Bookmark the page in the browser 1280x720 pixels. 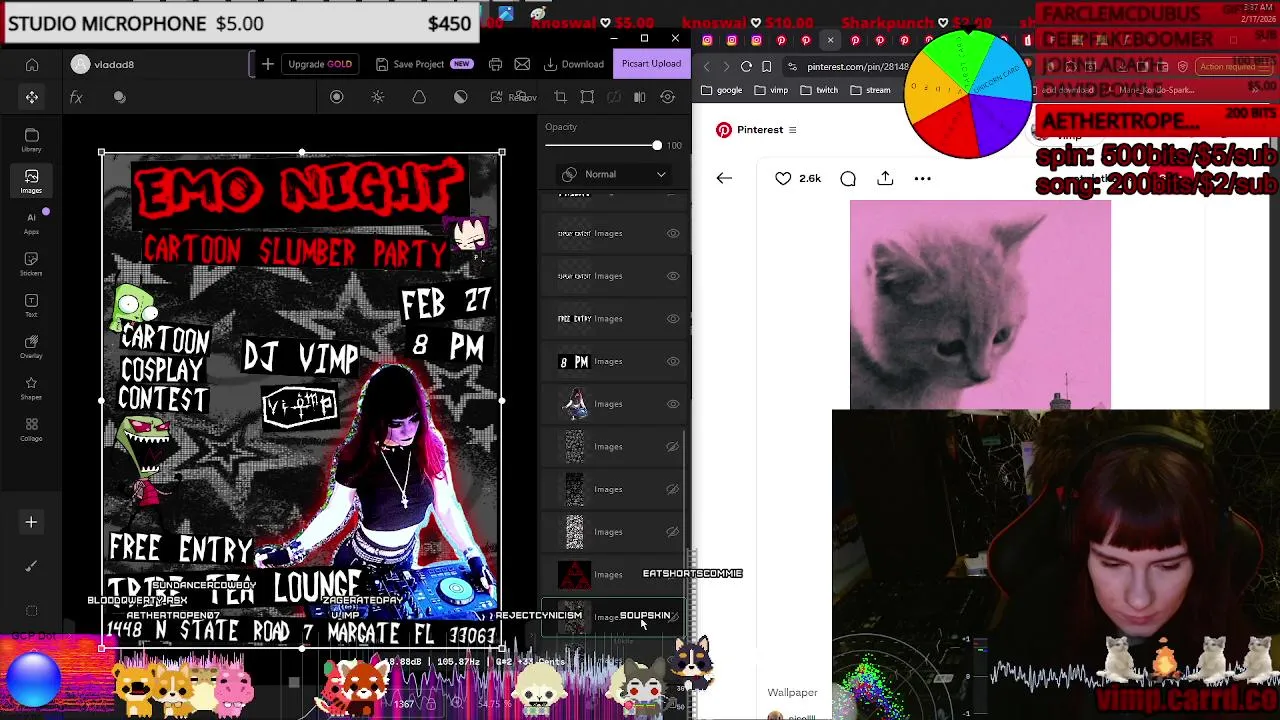767,66
